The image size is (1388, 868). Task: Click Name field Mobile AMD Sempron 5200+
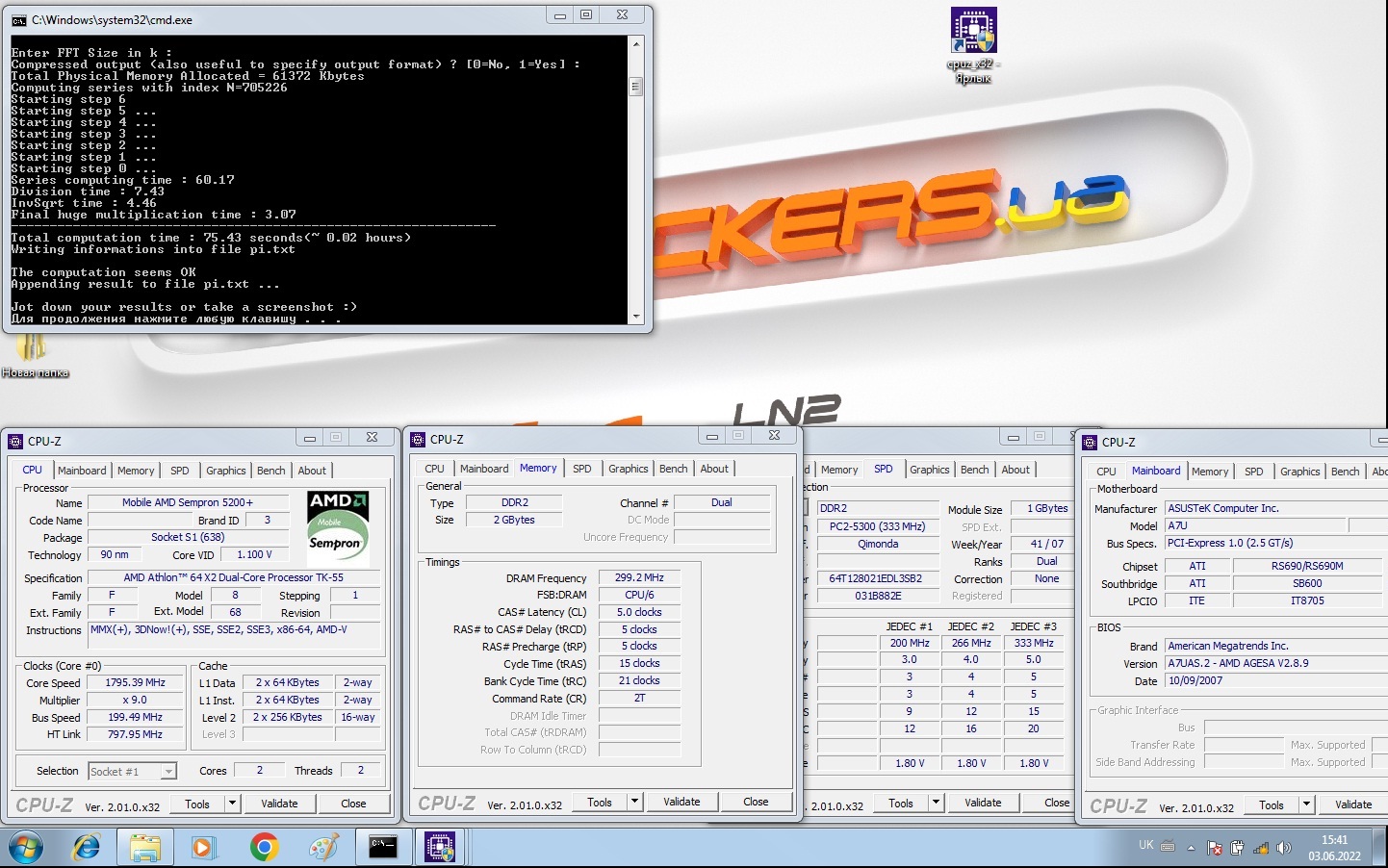coord(188,502)
